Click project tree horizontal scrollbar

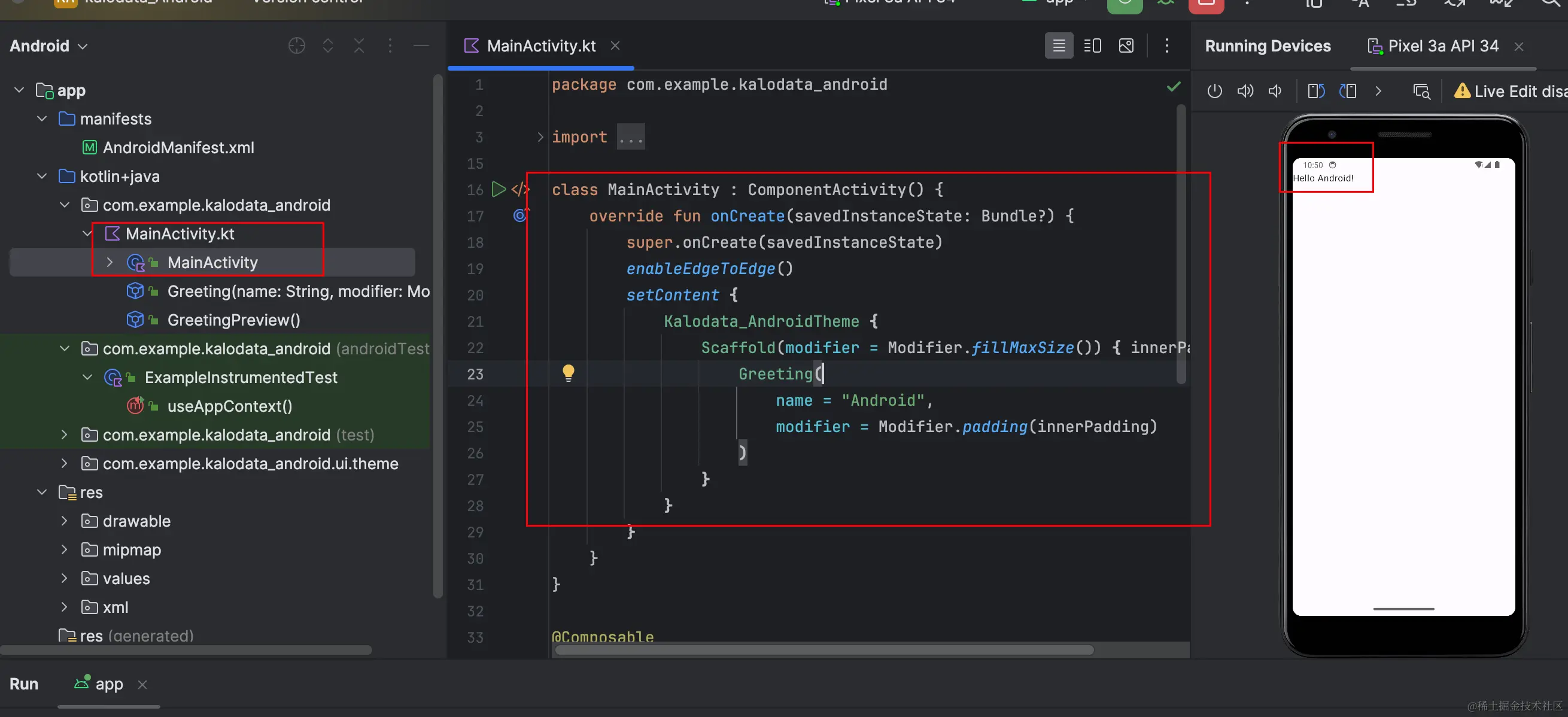pos(186,649)
